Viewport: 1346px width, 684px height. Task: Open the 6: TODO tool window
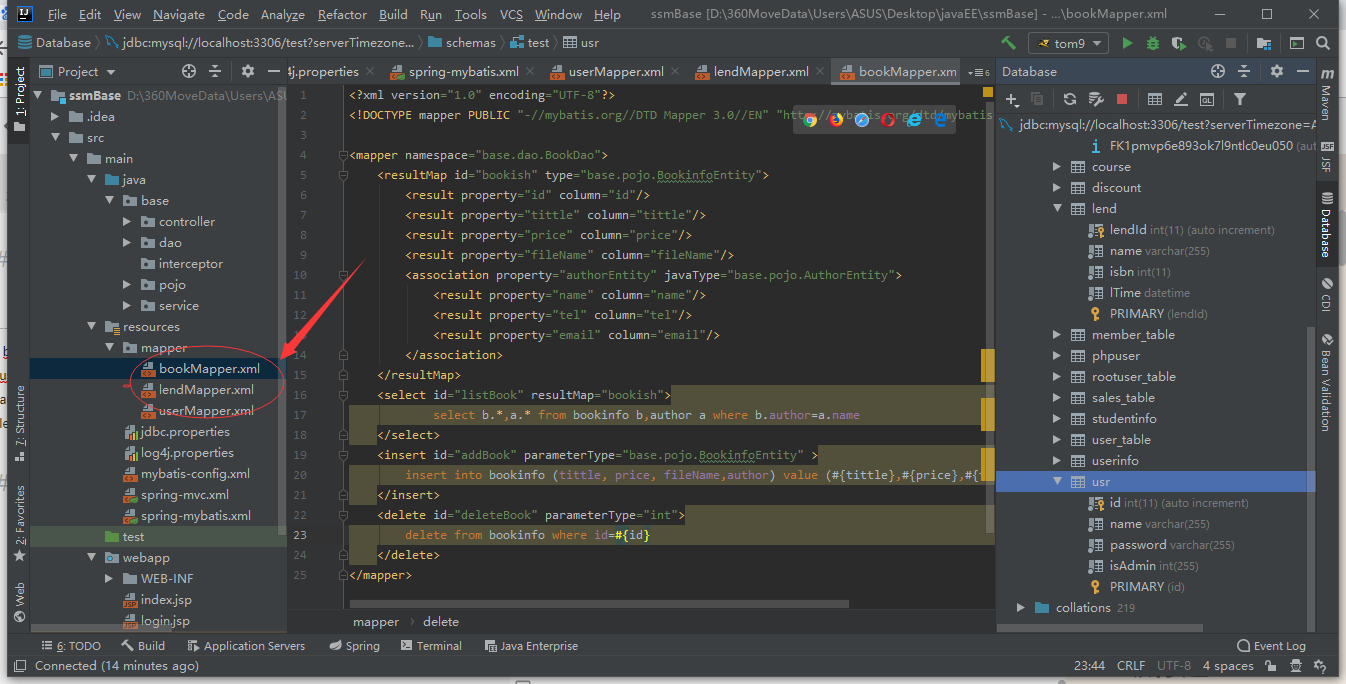pos(70,646)
